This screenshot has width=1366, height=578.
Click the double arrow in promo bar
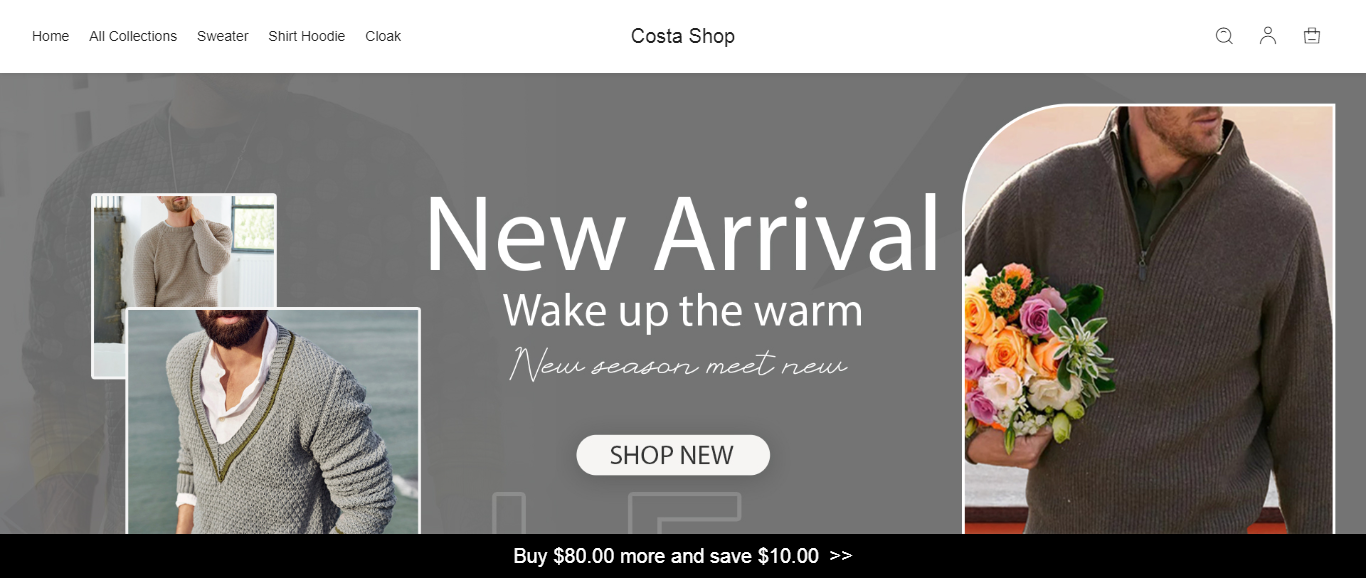(841, 556)
